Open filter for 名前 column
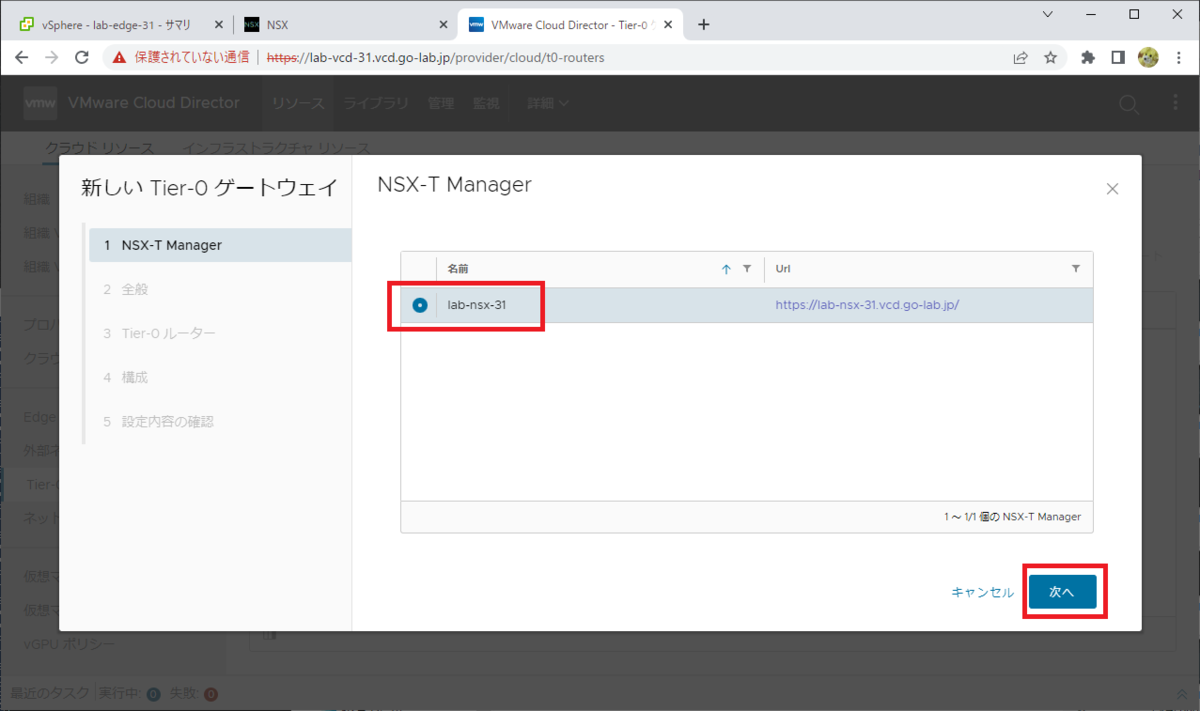 pos(747,269)
